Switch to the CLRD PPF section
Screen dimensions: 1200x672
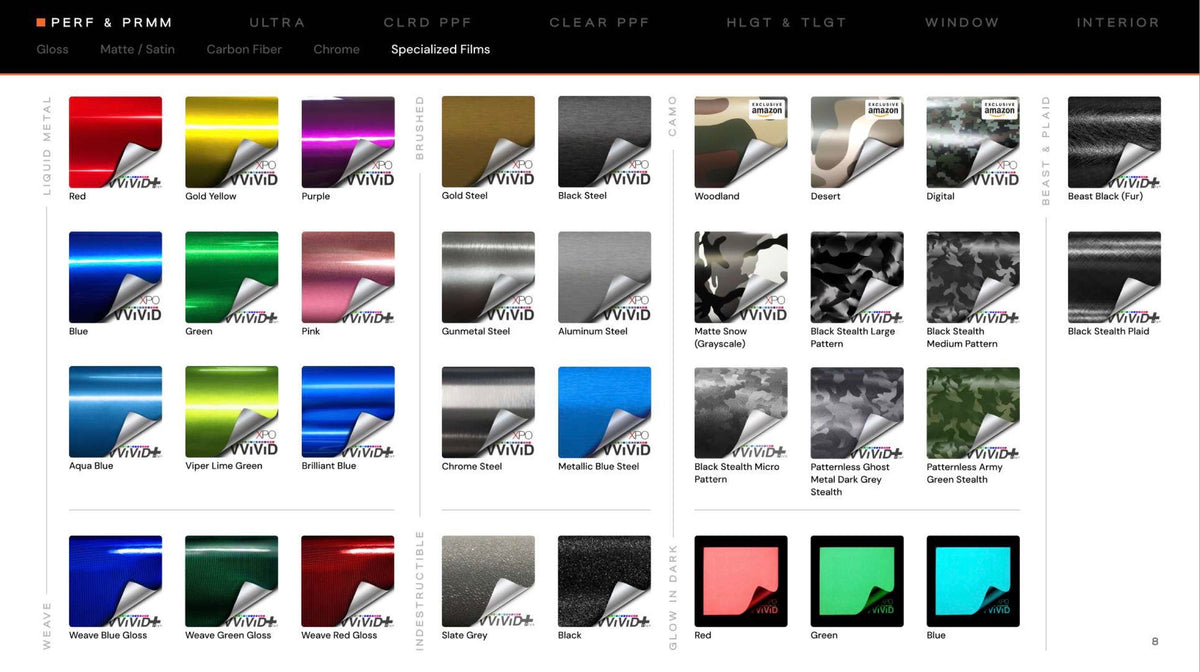(x=427, y=22)
